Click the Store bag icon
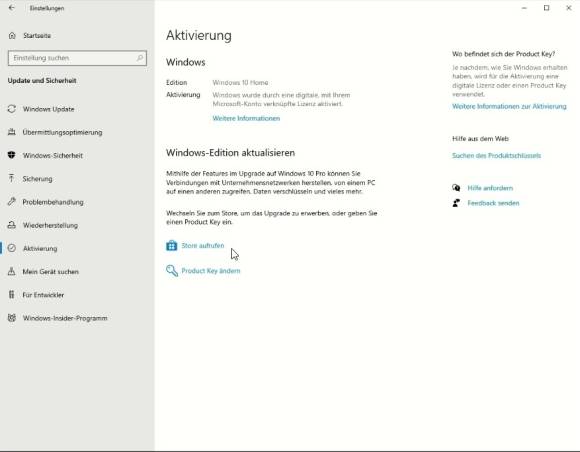The image size is (580, 452). pyautogui.click(x=172, y=246)
